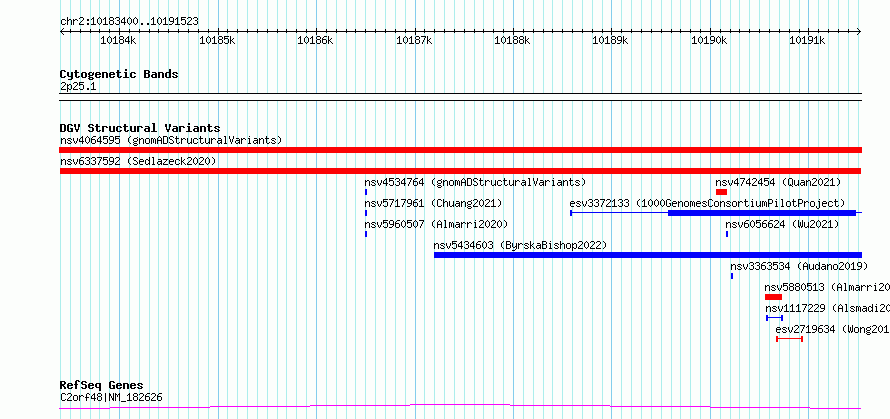The width and height of the screenshot is (890, 419).
Task: Open variant nsv5717961 (Chuang2021)
Action: (x=433, y=203)
